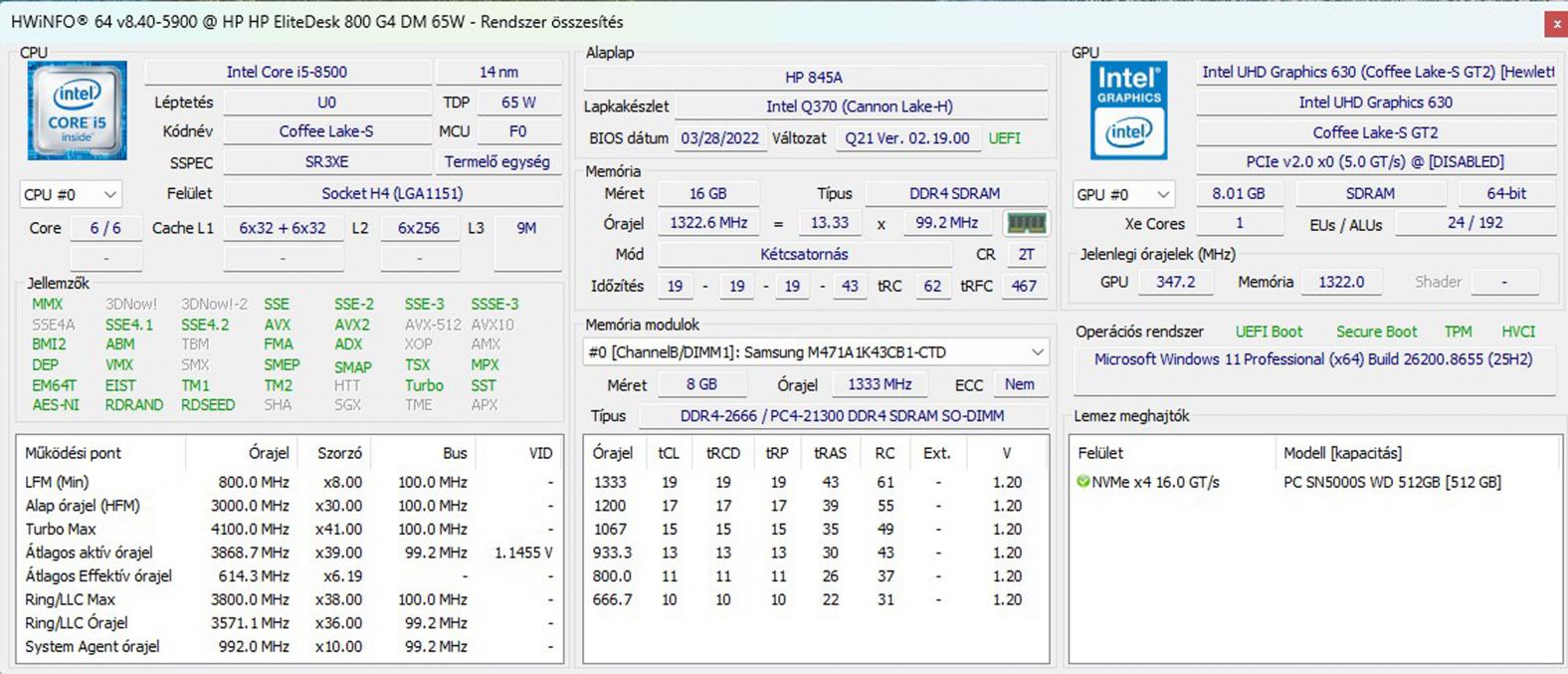The image size is (1568, 674).
Task: Click the Kétcsatornás mode field
Action: click(x=804, y=255)
